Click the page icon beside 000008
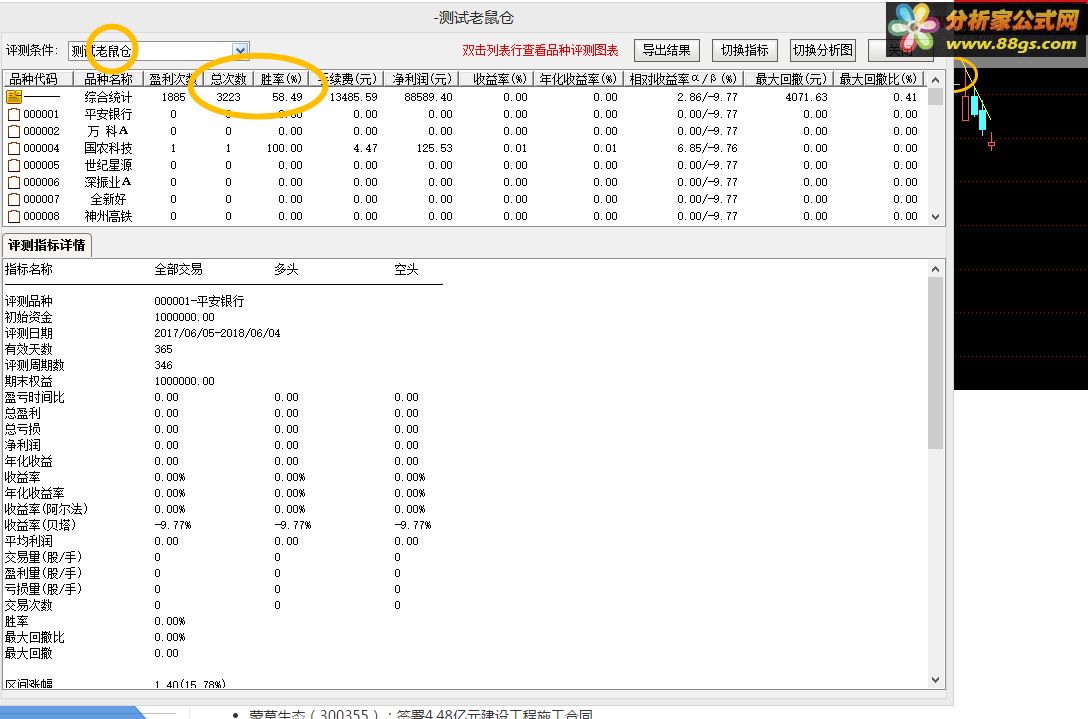Image resolution: width=1088 pixels, height=719 pixels. (x=14, y=217)
